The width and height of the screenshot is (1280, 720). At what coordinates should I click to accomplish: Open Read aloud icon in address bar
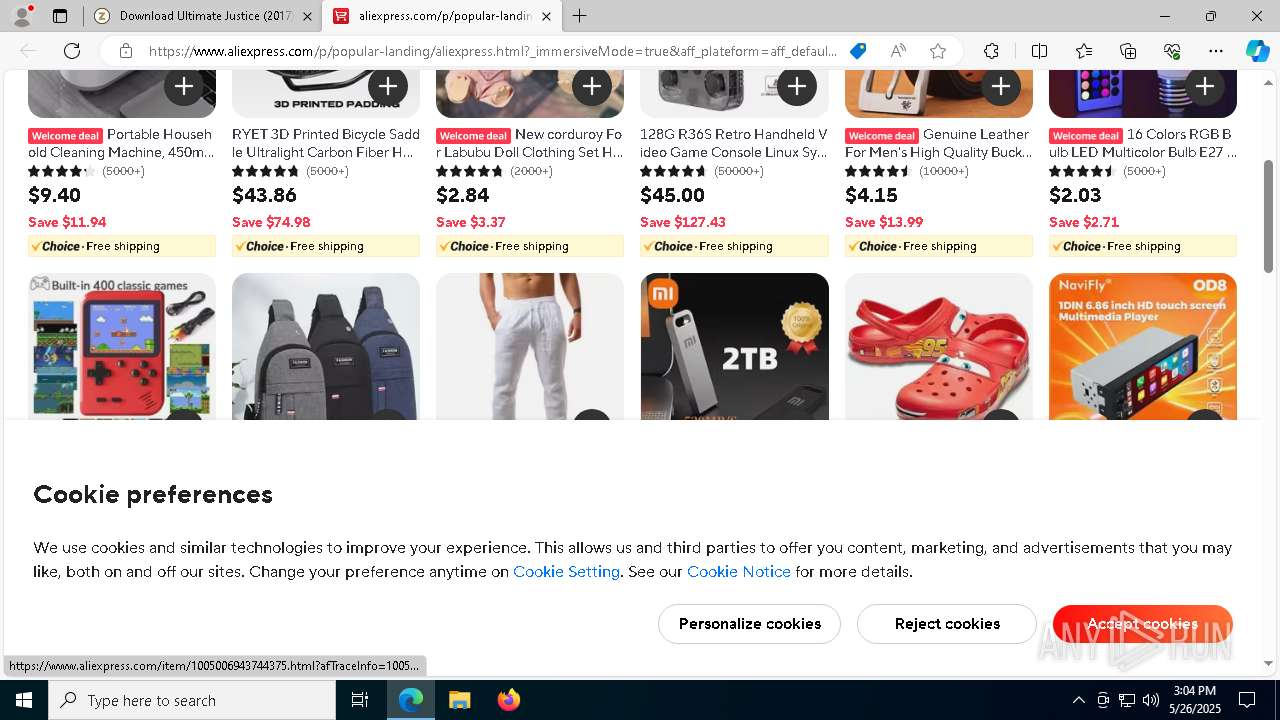point(898,51)
